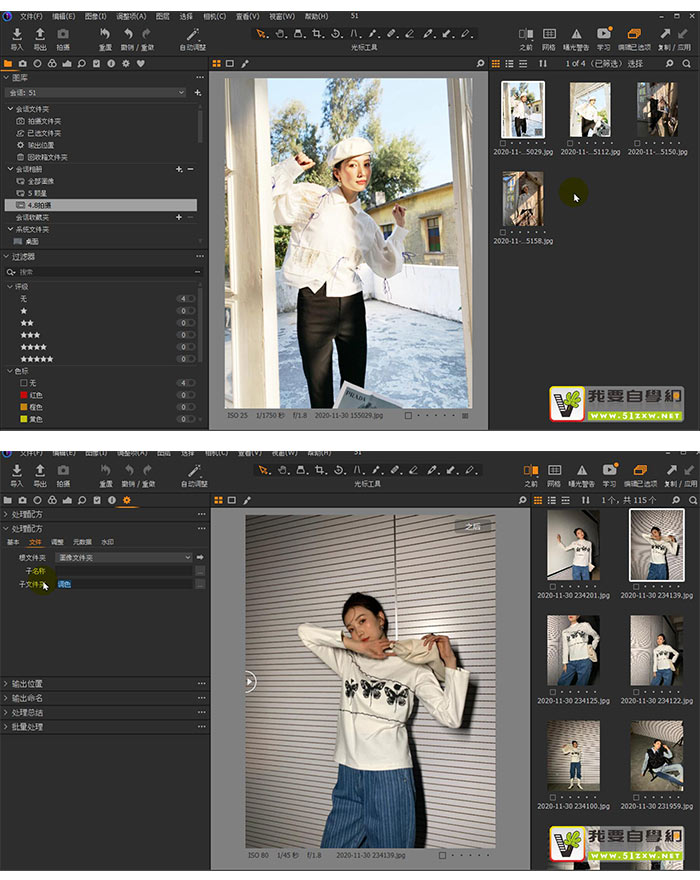
Task: Click 自动调整 magic wand in upper window
Action: 193,34
